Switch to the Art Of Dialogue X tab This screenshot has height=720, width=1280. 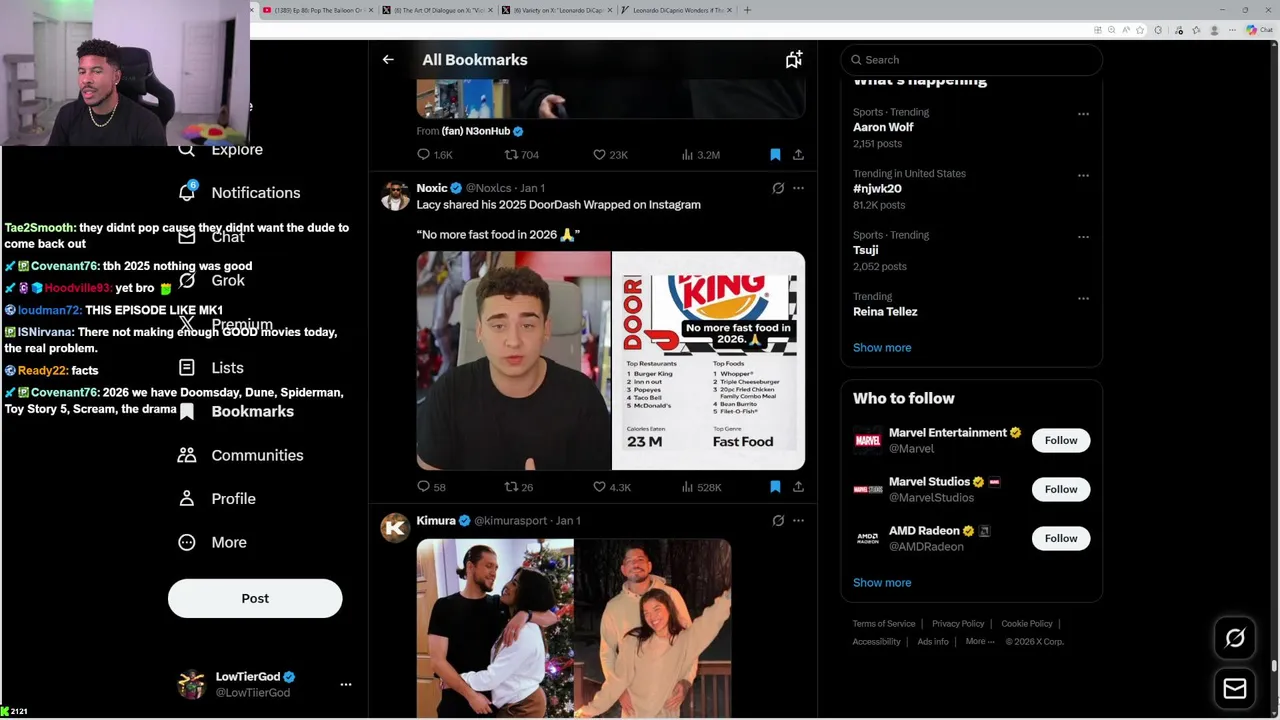(438, 10)
